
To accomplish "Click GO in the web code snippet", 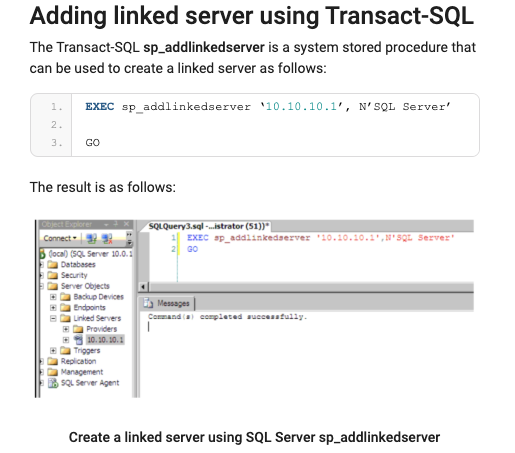I will pos(92,143).
